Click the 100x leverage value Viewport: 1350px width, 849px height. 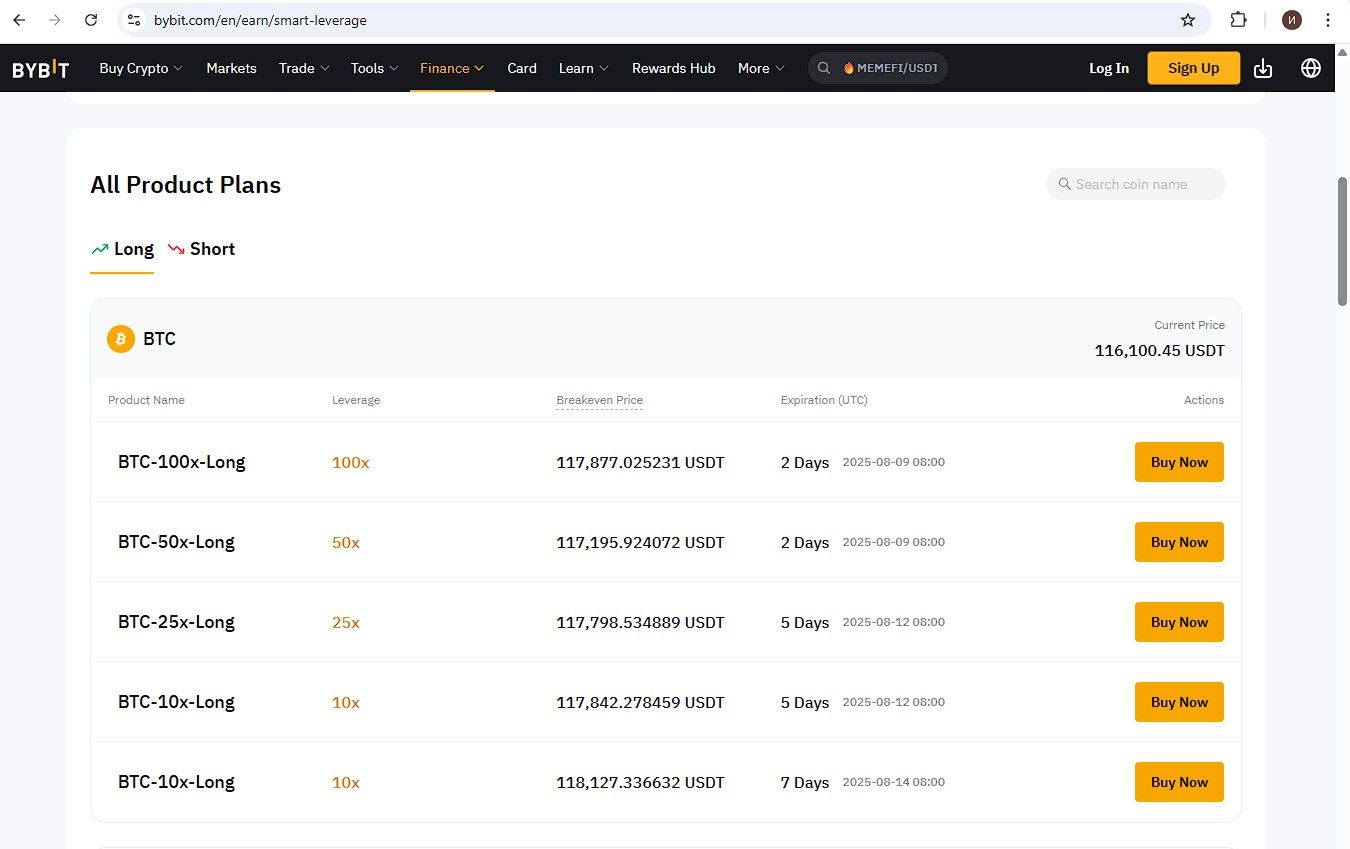coord(350,462)
